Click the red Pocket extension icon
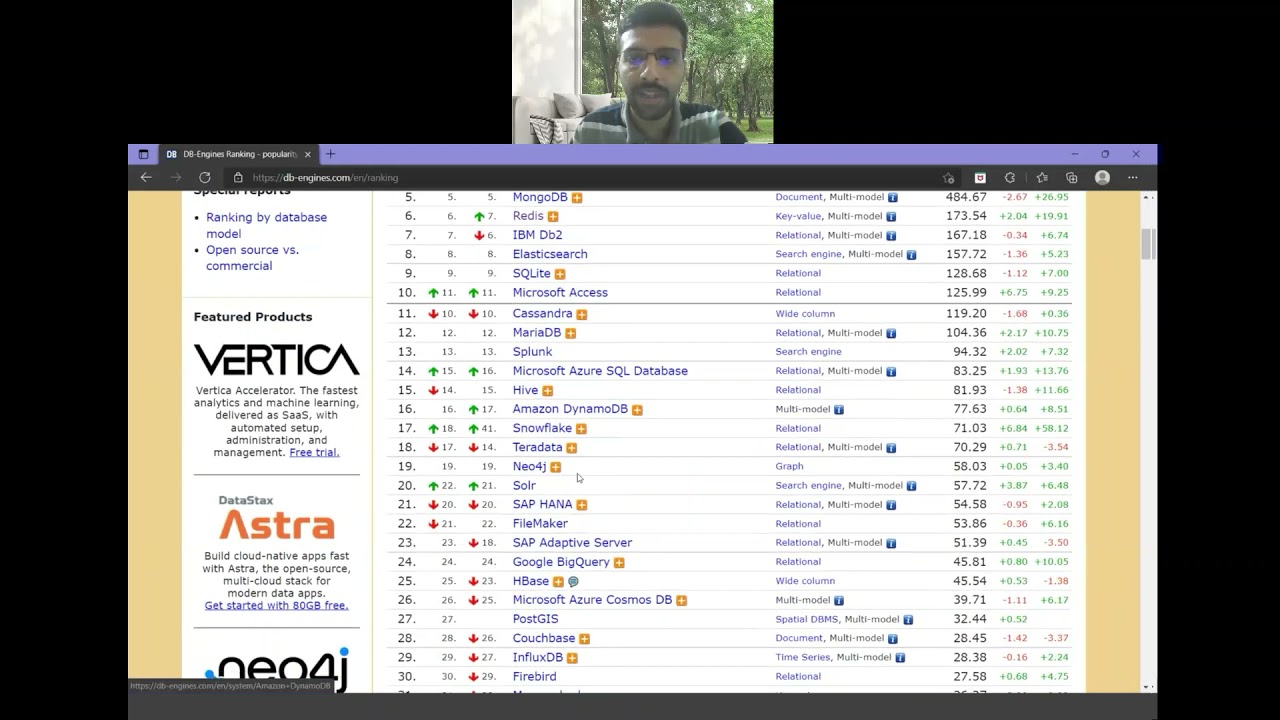Screen dimensions: 1280x720 980,177
